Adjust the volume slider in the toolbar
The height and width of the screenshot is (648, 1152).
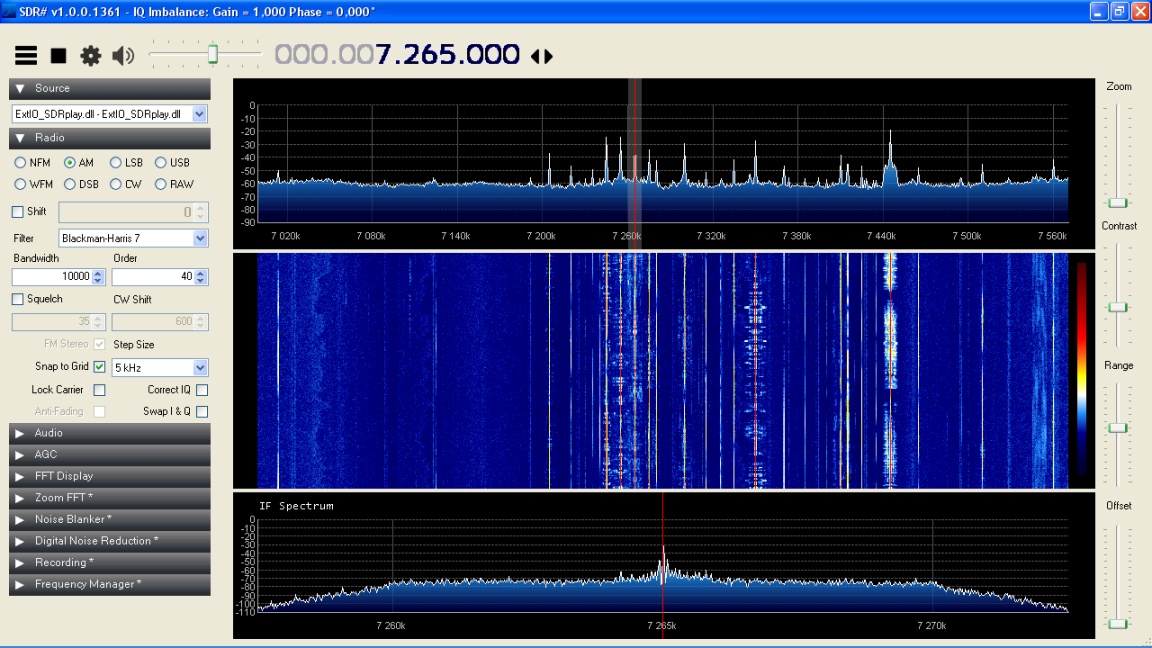(212, 55)
